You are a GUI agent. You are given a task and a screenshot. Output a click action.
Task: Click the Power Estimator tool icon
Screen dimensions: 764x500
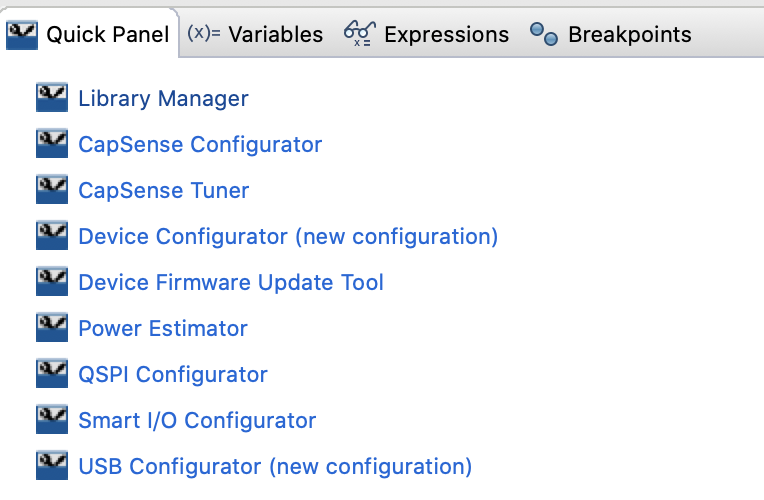coord(52,327)
